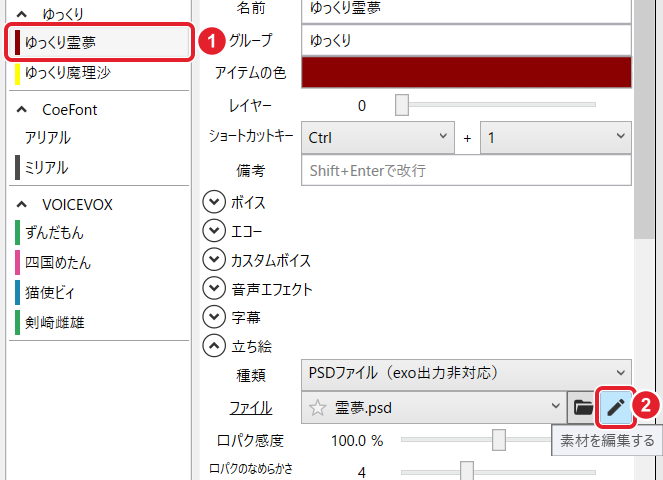The width and height of the screenshot is (663, 480).
Task: Collapse the CoeFont group
Action: coord(22,110)
